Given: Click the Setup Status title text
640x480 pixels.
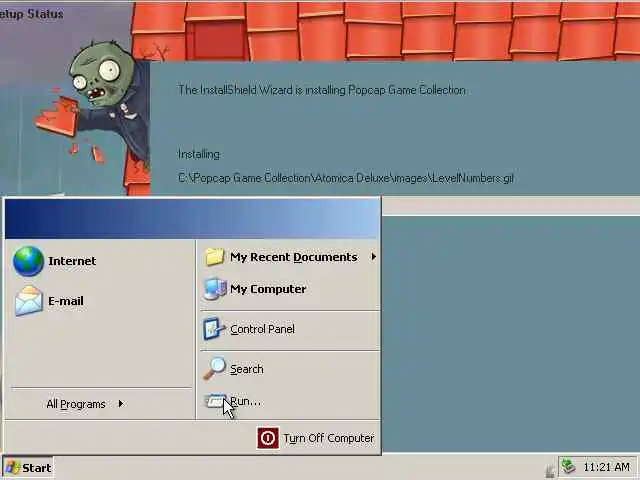Looking at the screenshot, I should click(x=31, y=14).
